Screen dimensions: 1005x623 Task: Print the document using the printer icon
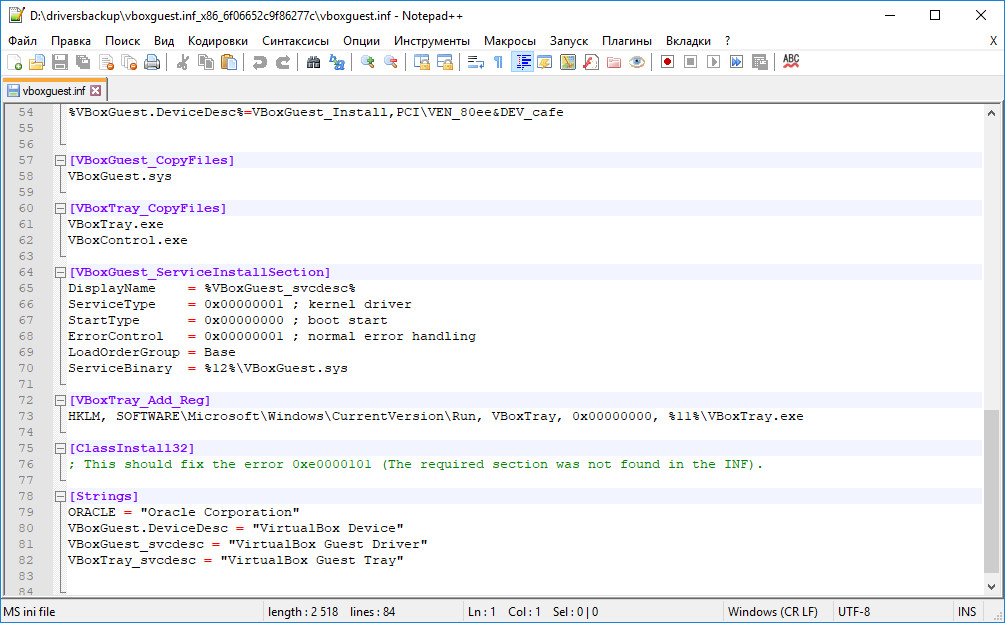(153, 62)
